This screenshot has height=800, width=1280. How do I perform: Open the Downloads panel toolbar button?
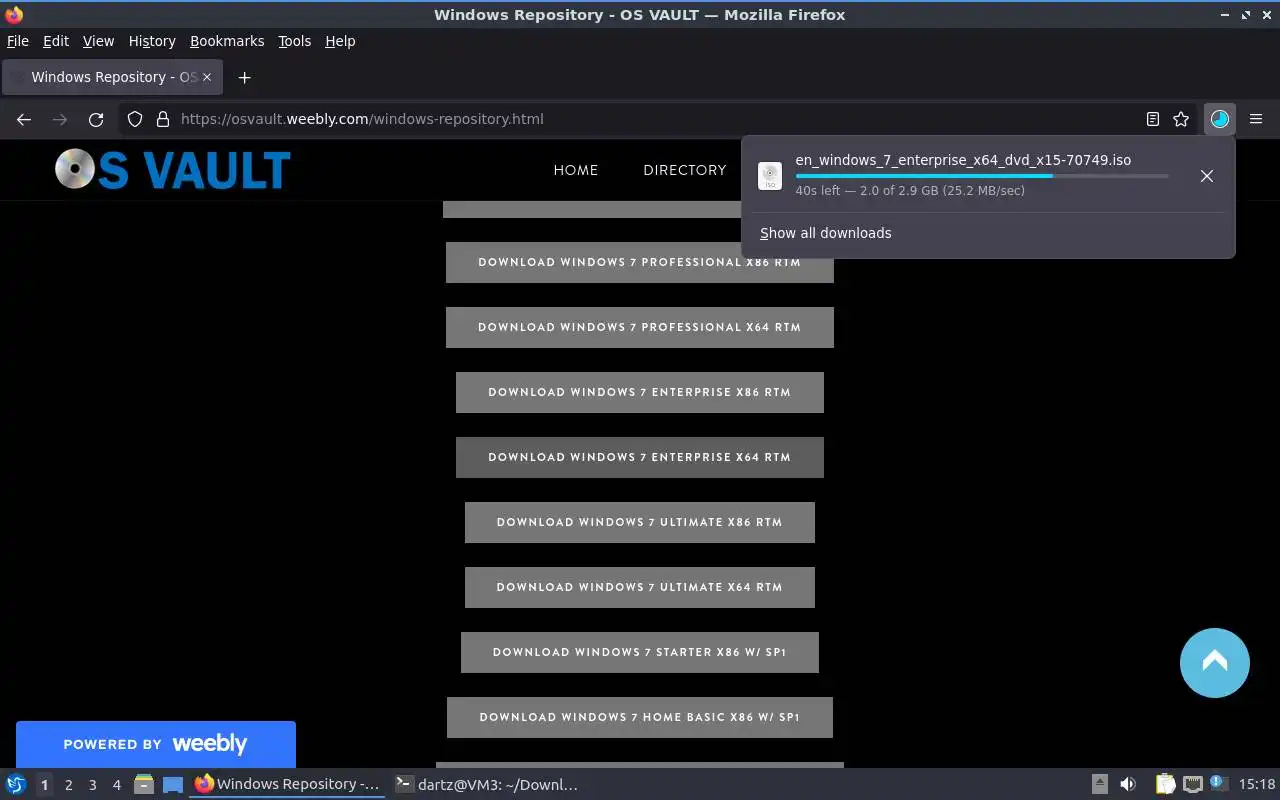(x=1219, y=119)
